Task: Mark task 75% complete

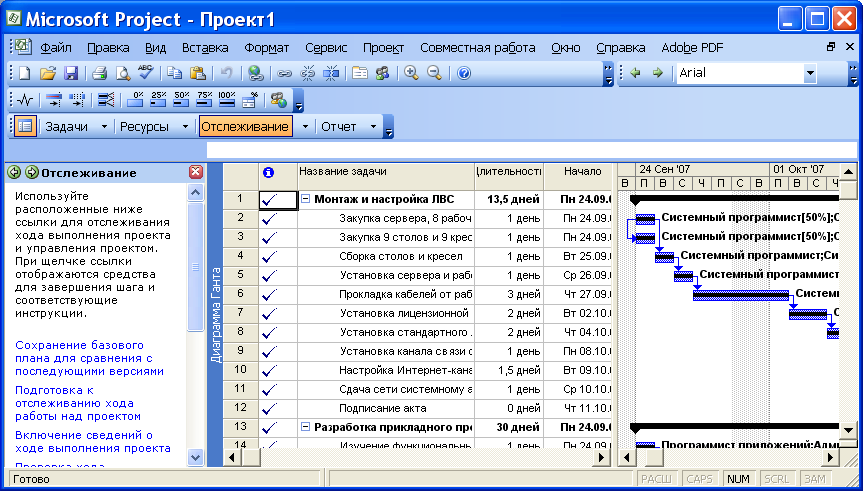Action: pyautogui.click(x=204, y=100)
